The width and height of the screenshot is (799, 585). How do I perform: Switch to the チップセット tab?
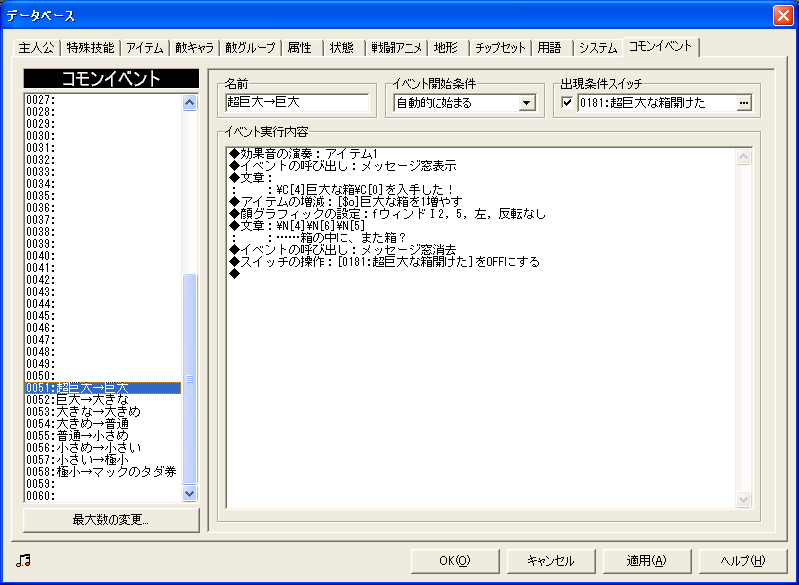500,48
